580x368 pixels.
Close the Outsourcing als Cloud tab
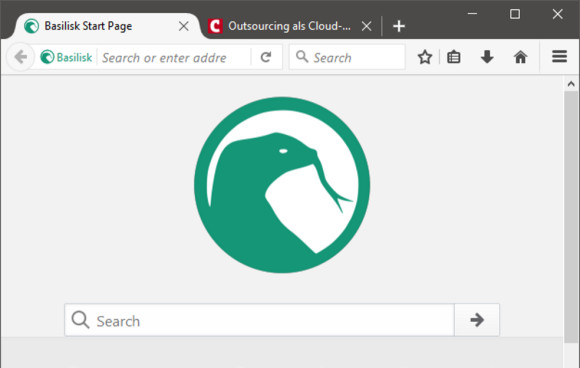click(366, 26)
